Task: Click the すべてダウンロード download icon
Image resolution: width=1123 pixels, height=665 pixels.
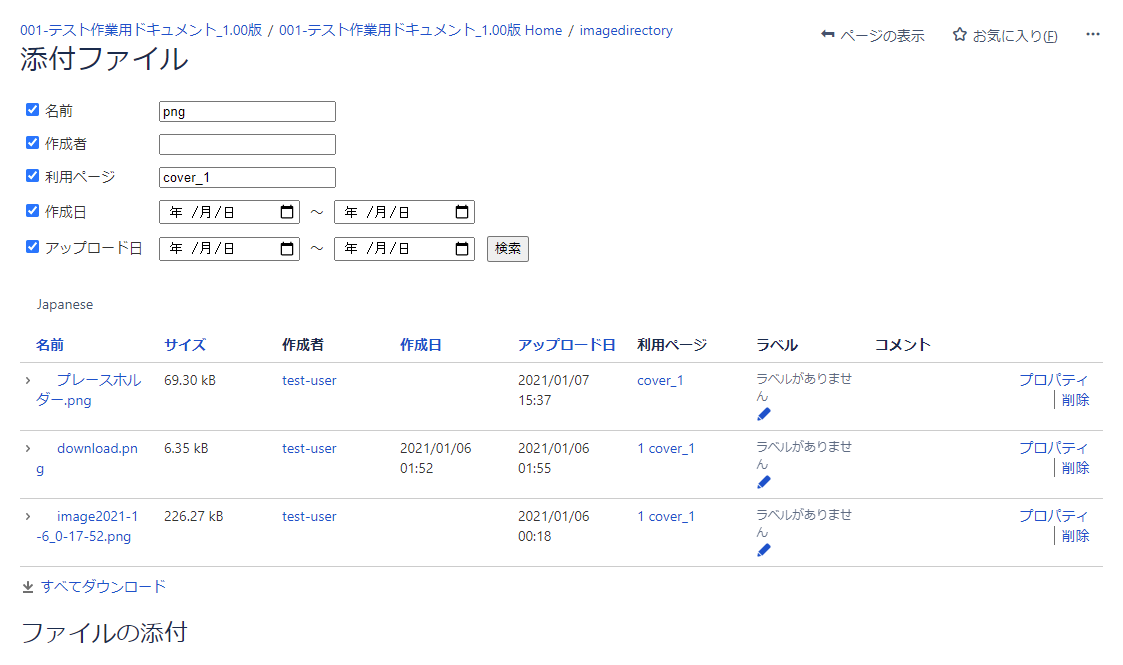Action: (x=28, y=587)
